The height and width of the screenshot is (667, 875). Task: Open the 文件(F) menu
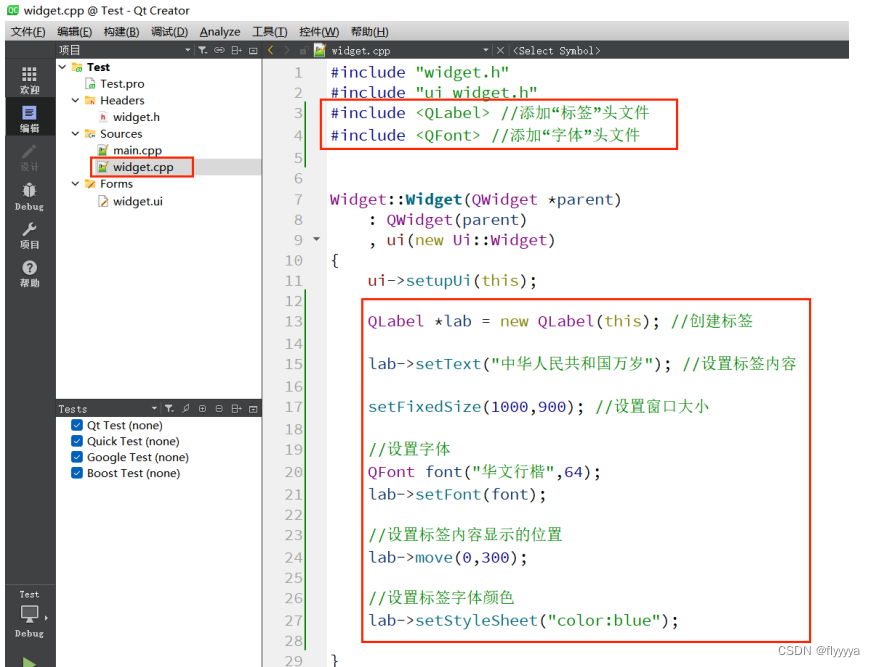(x=28, y=32)
